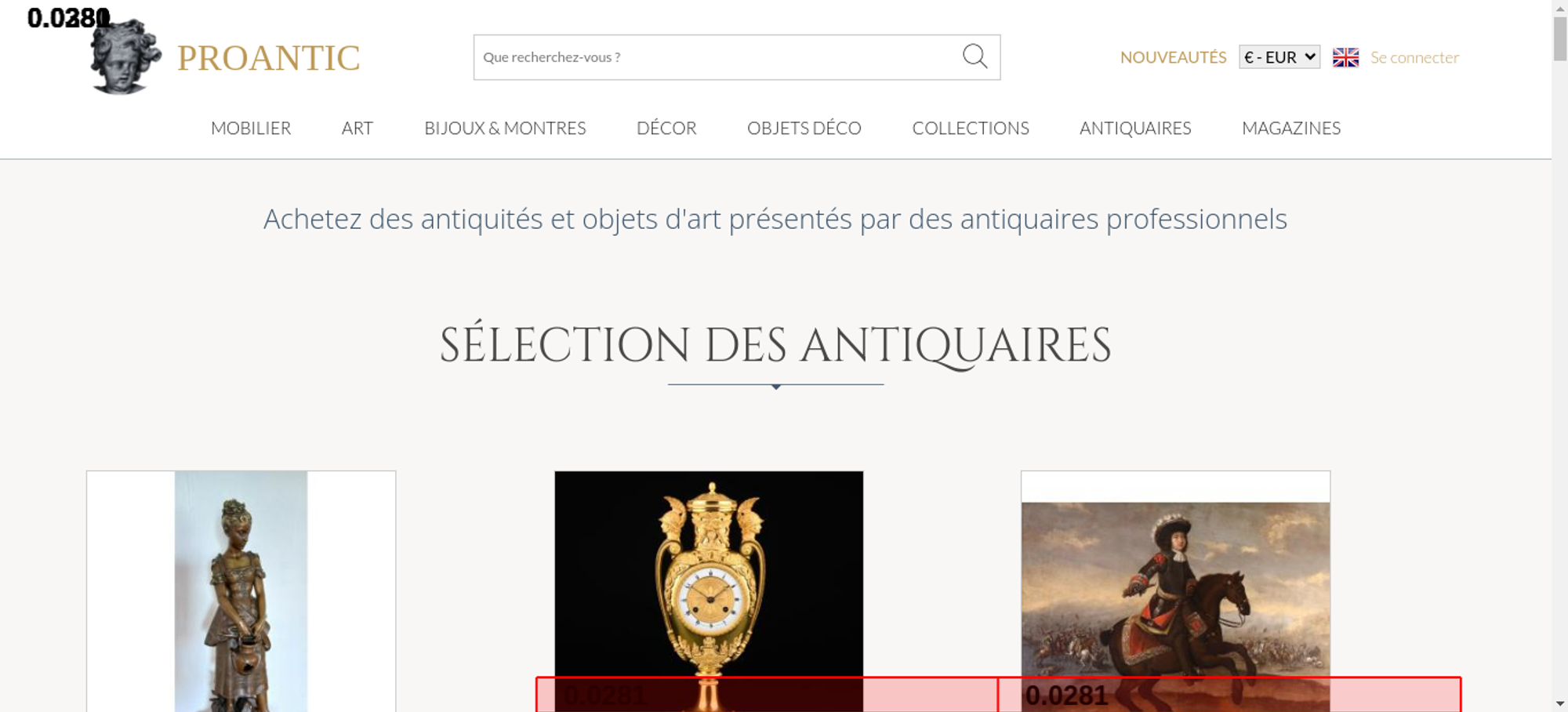Click the PROANTIC brand name text
Image resolution: width=1568 pixels, height=712 pixels.
click(268, 59)
